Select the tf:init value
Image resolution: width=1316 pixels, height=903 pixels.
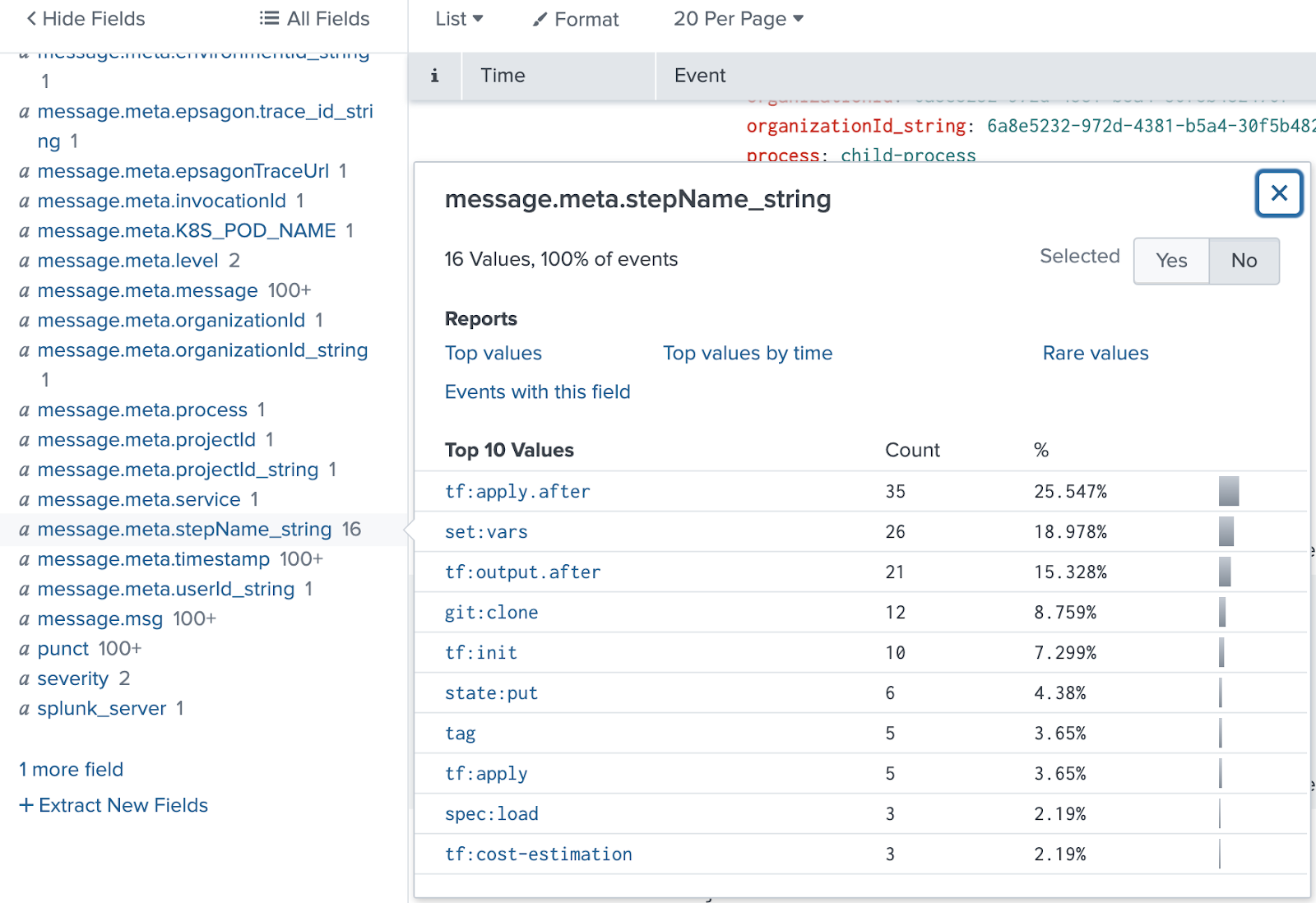click(481, 653)
